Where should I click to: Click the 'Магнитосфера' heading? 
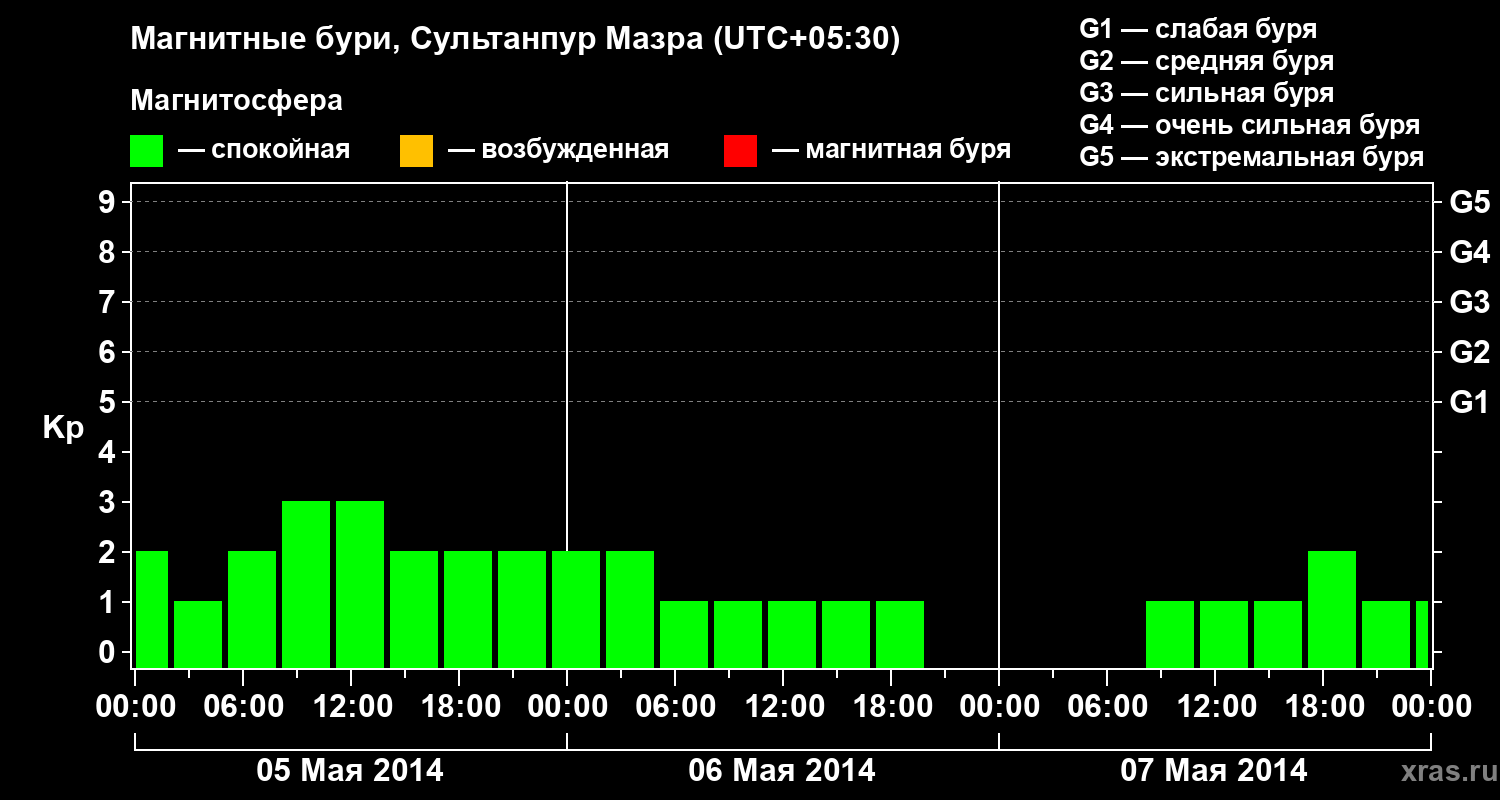tap(237, 101)
